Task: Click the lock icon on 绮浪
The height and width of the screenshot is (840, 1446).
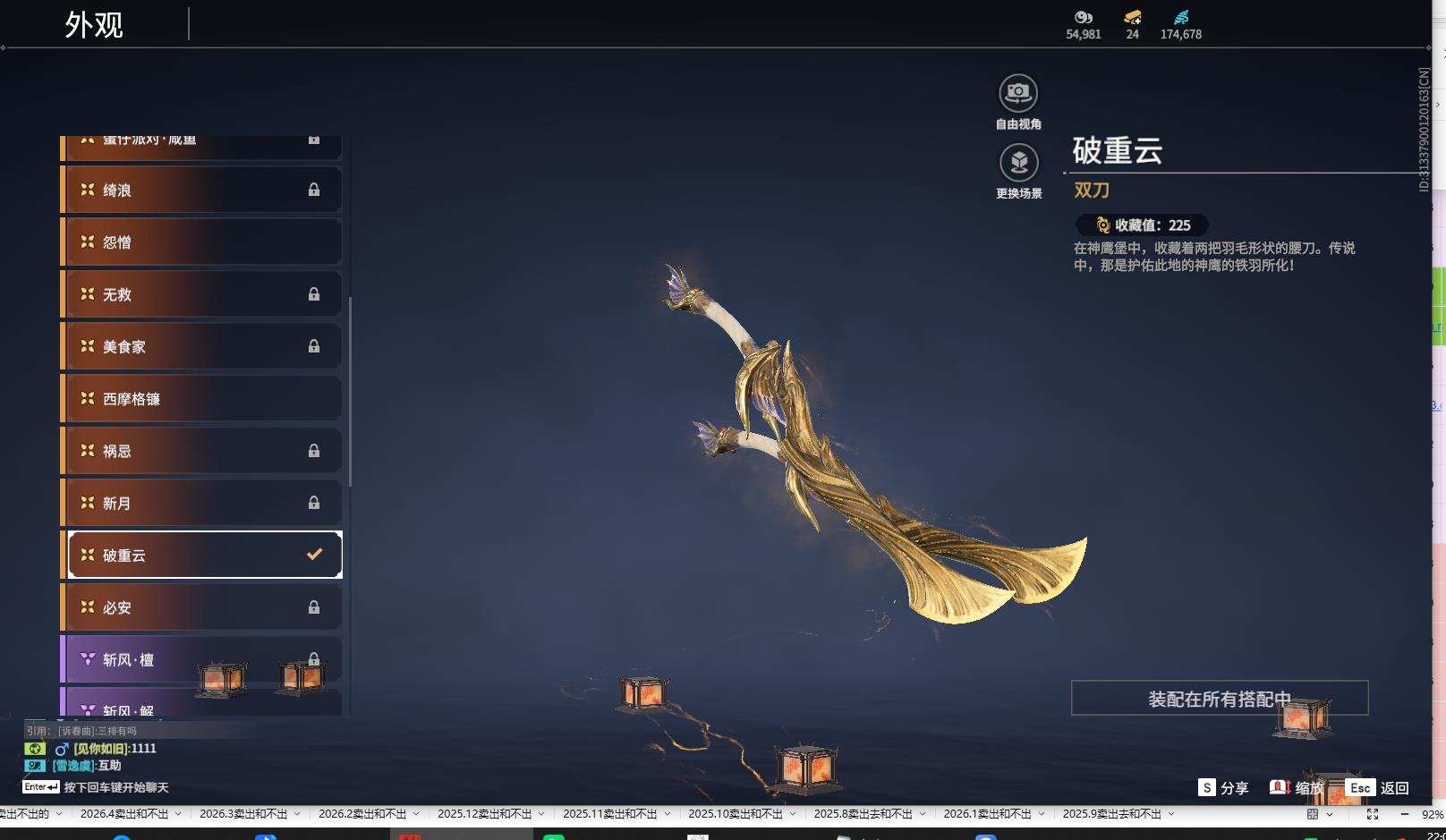Action: [x=314, y=190]
